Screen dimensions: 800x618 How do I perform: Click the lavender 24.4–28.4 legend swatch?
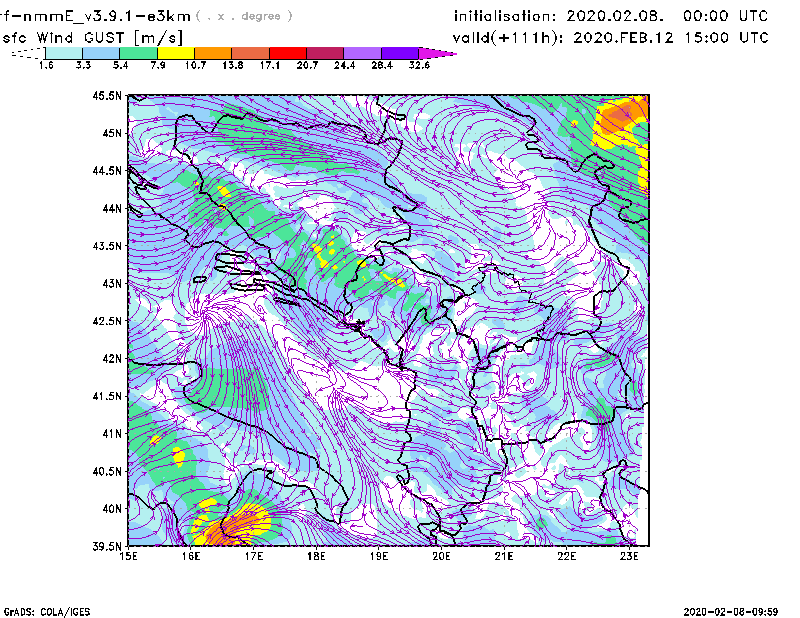362,53
